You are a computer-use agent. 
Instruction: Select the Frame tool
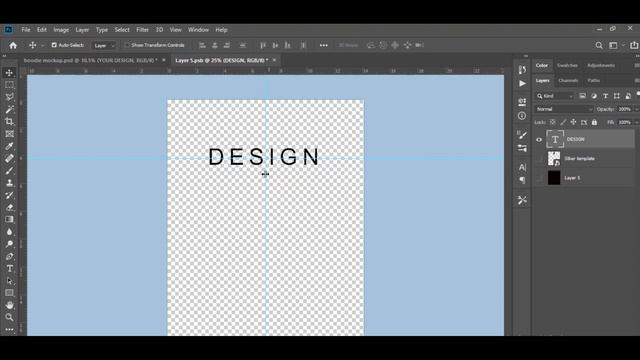coord(9,133)
